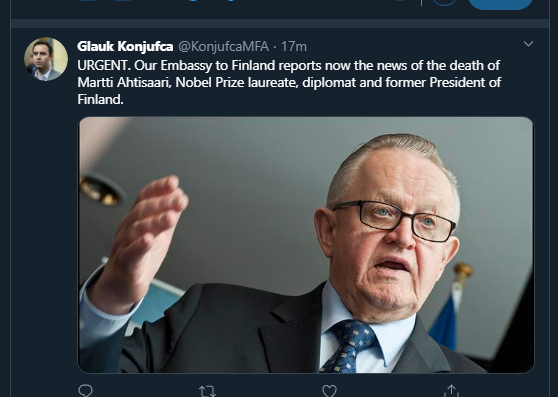Open Glauk Konjufca's profile avatar
This screenshot has width=558, height=397.
[46, 59]
